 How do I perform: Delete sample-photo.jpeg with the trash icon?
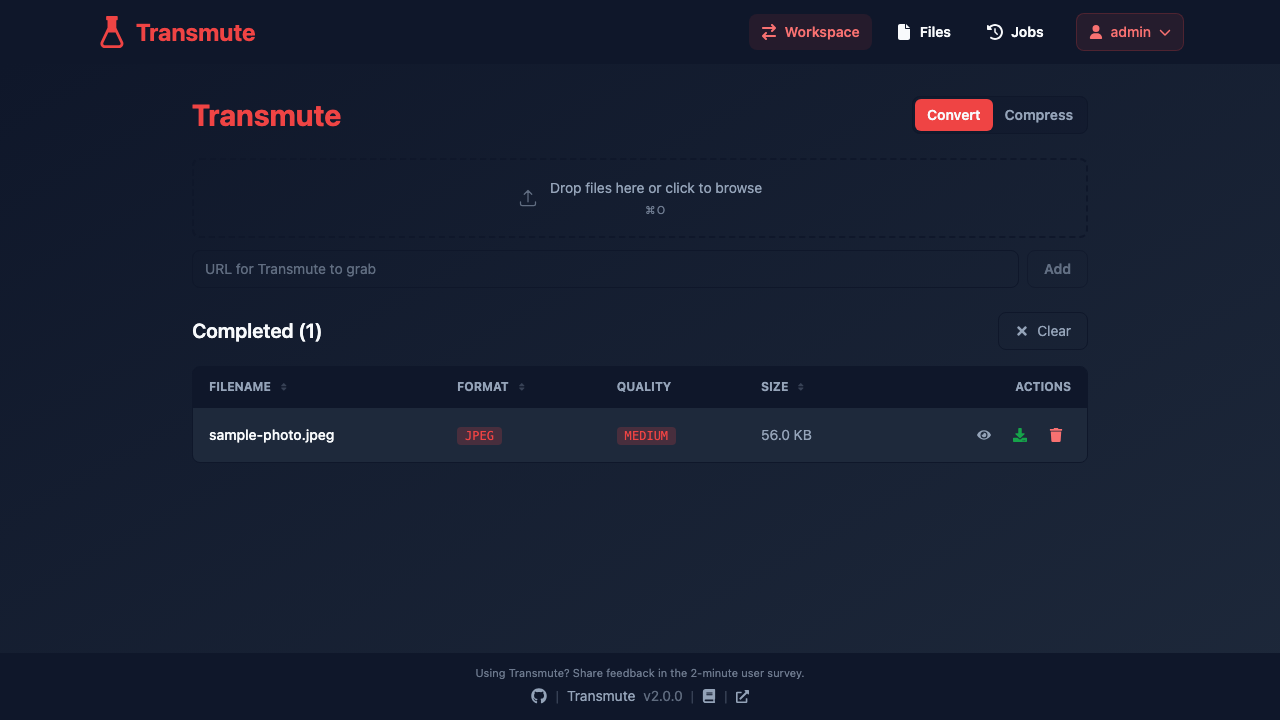click(1056, 435)
